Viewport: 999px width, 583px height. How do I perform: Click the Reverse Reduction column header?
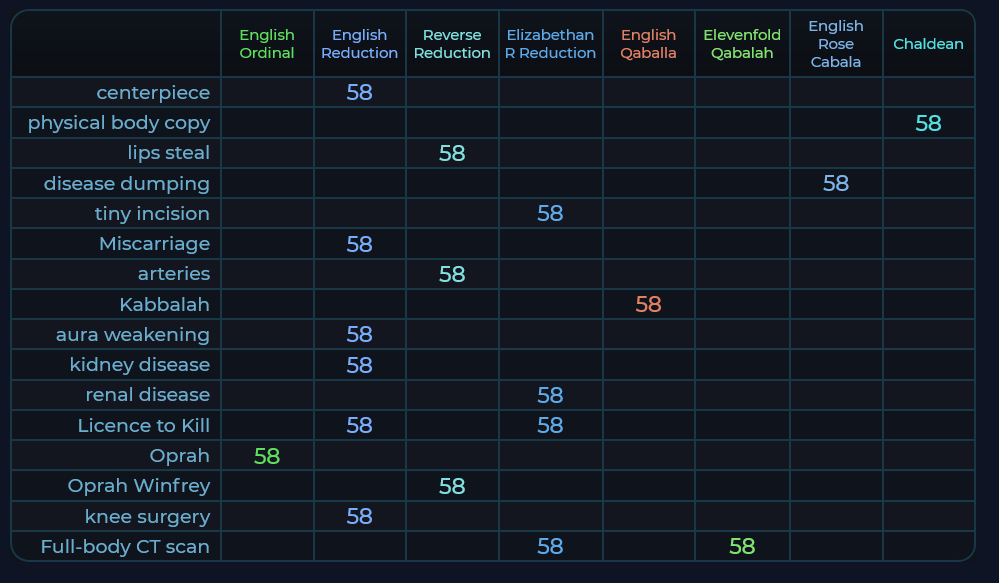pyautogui.click(x=452, y=44)
